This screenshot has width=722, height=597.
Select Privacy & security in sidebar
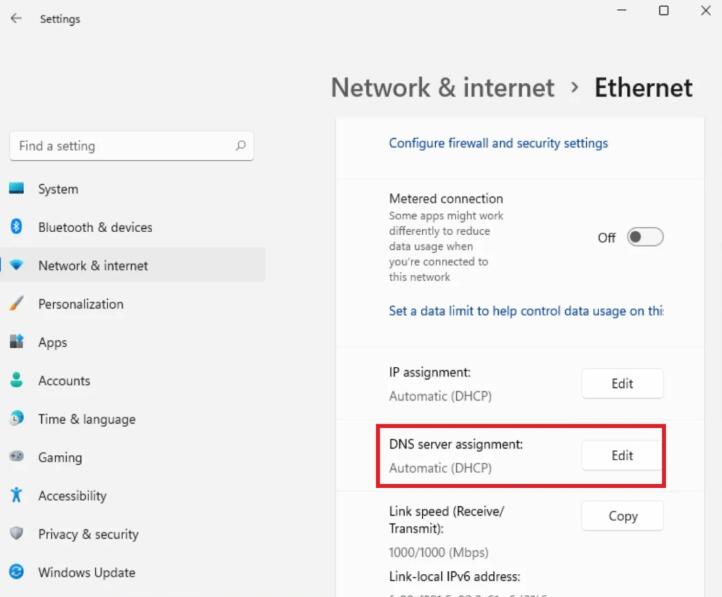88,534
